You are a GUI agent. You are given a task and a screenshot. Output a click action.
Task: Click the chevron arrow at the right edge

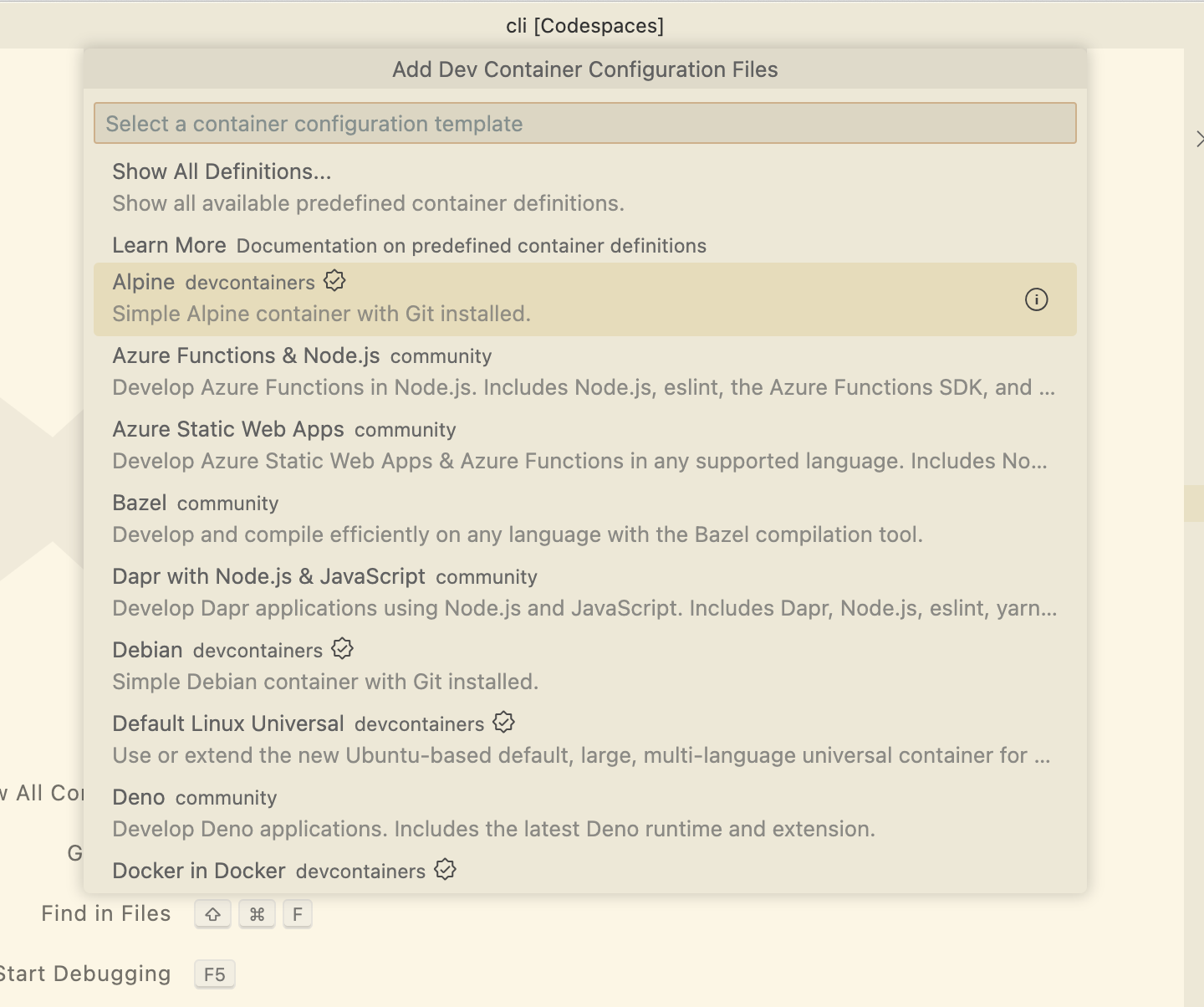pos(1199,138)
